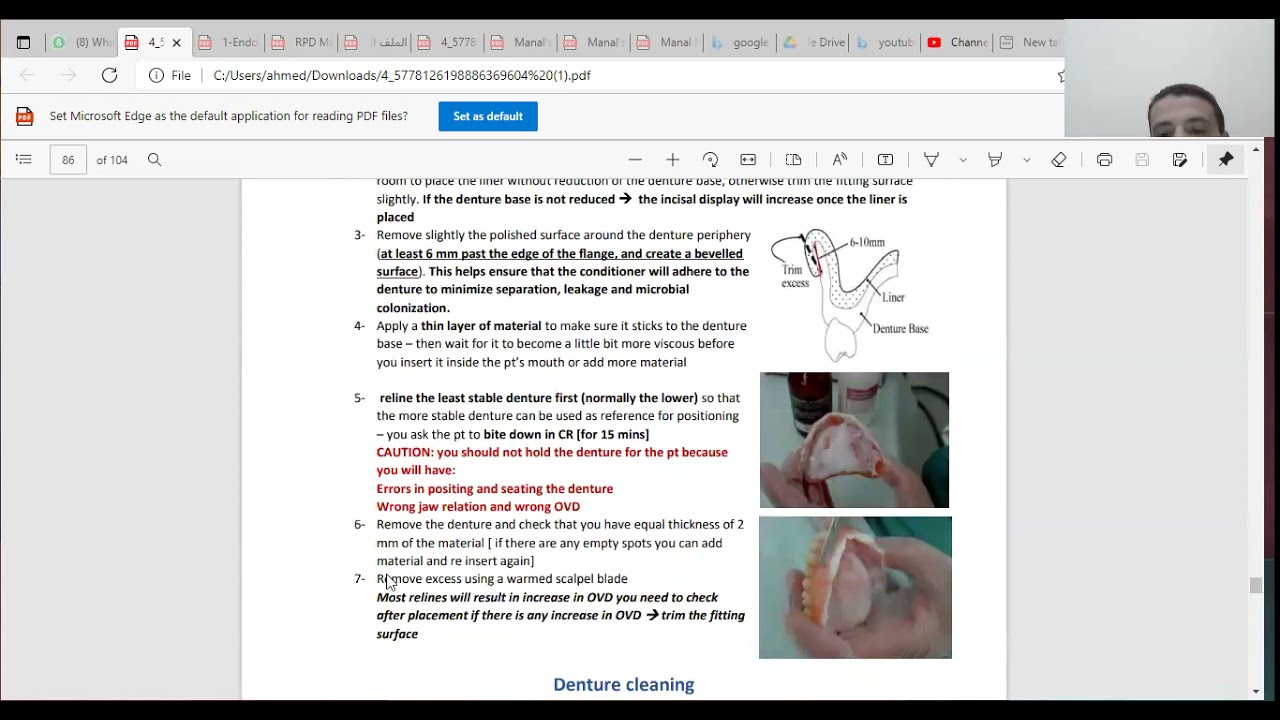Rotate the PDF page
Viewport: 1280px width, 720px height.
pos(710,160)
